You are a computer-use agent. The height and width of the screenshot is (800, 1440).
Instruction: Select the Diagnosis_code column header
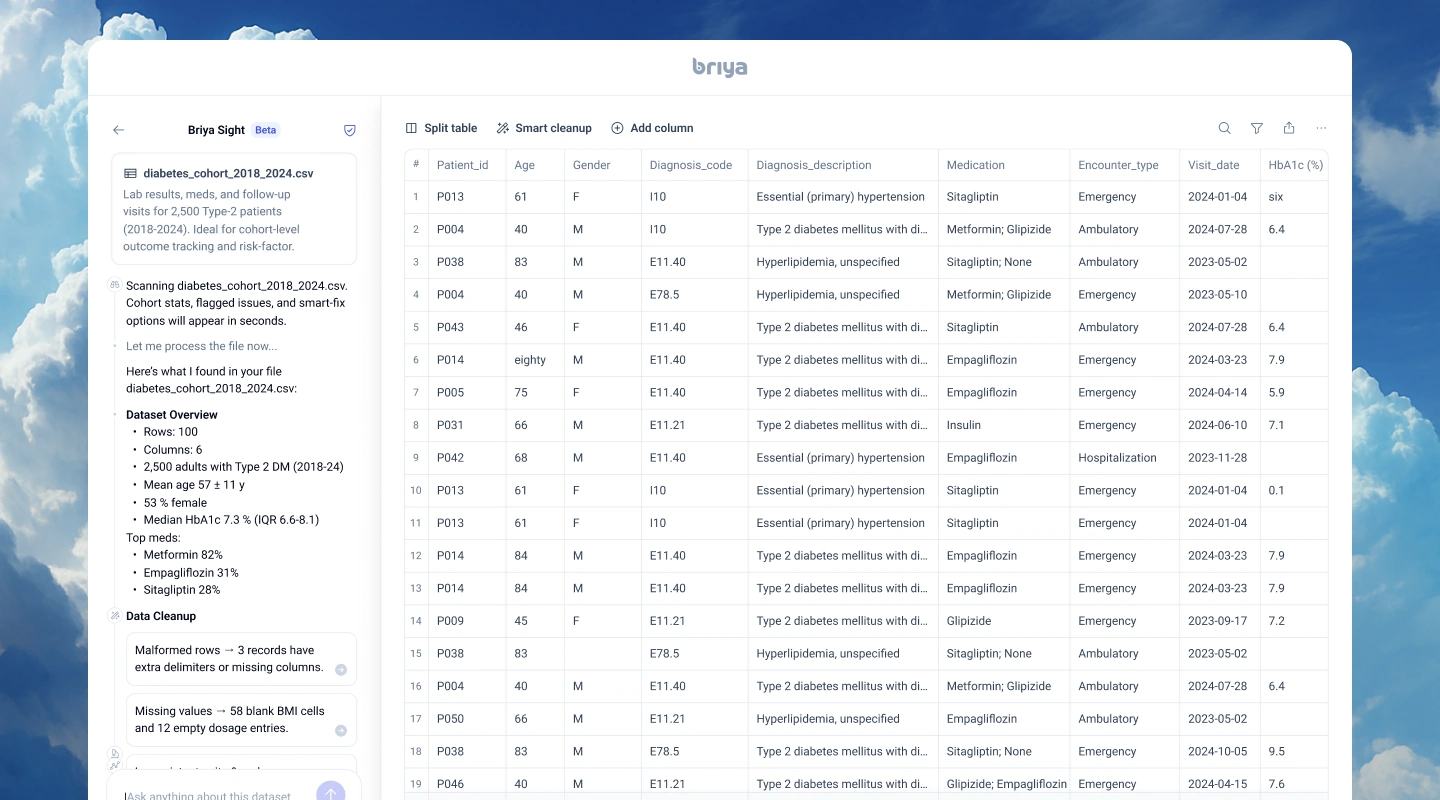tap(695, 165)
